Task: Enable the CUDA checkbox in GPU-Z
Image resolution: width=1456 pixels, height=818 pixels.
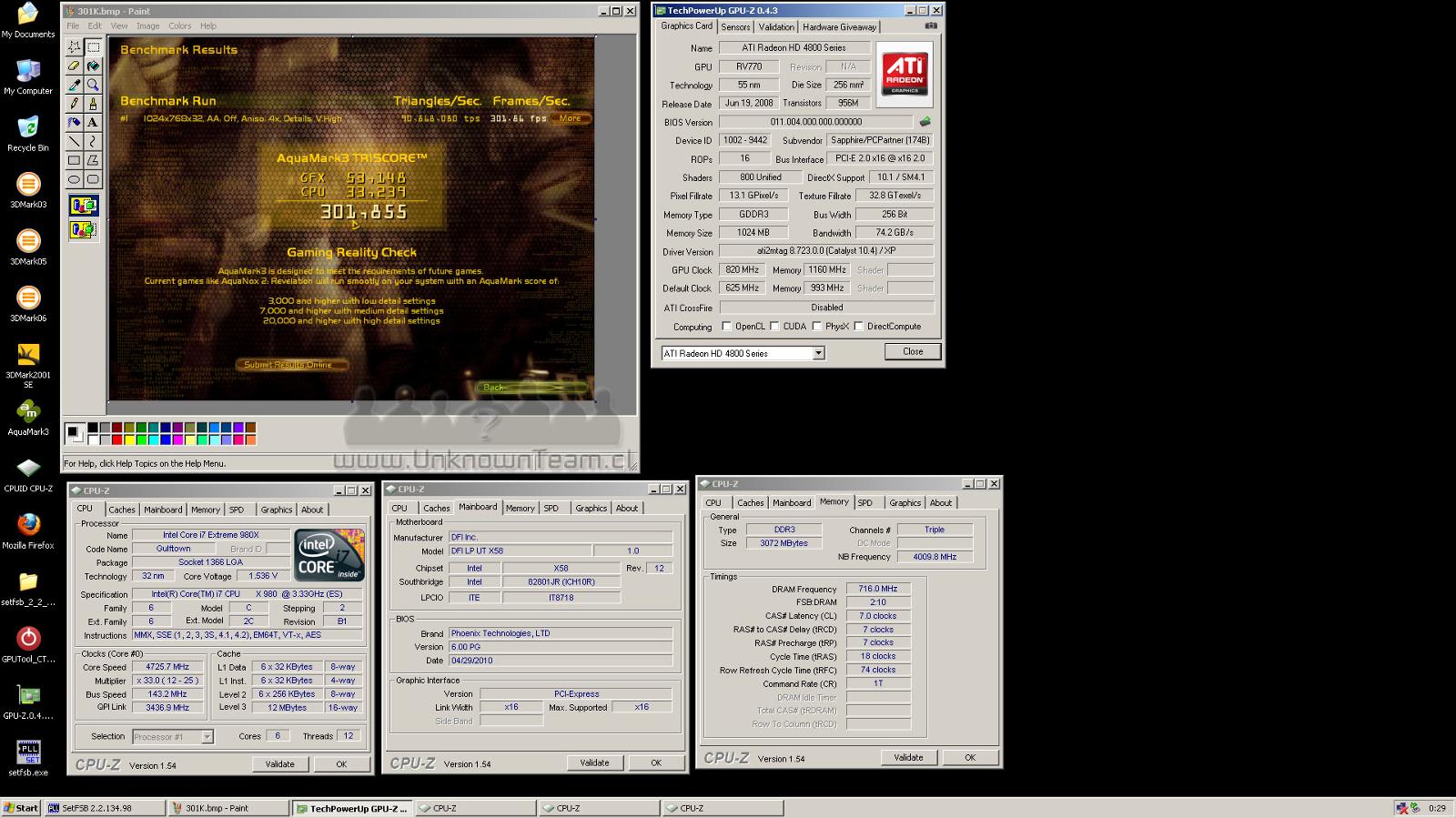Action: (774, 326)
